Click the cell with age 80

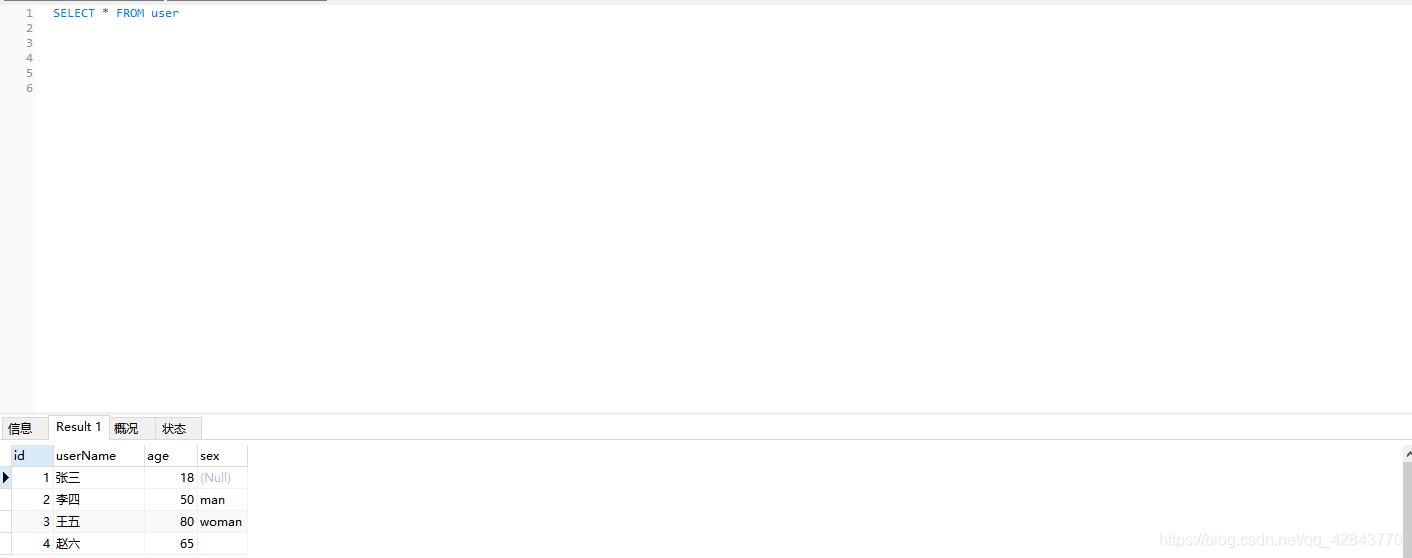click(171, 522)
